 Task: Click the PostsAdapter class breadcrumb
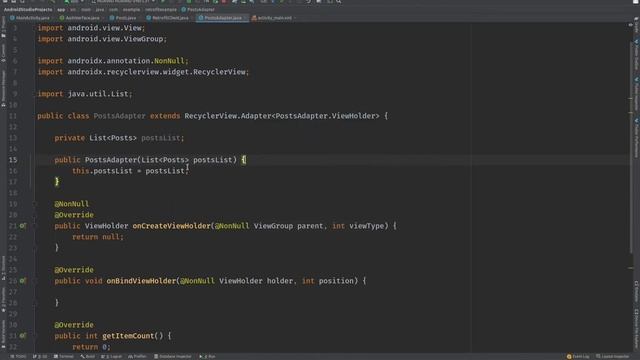point(198,9)
